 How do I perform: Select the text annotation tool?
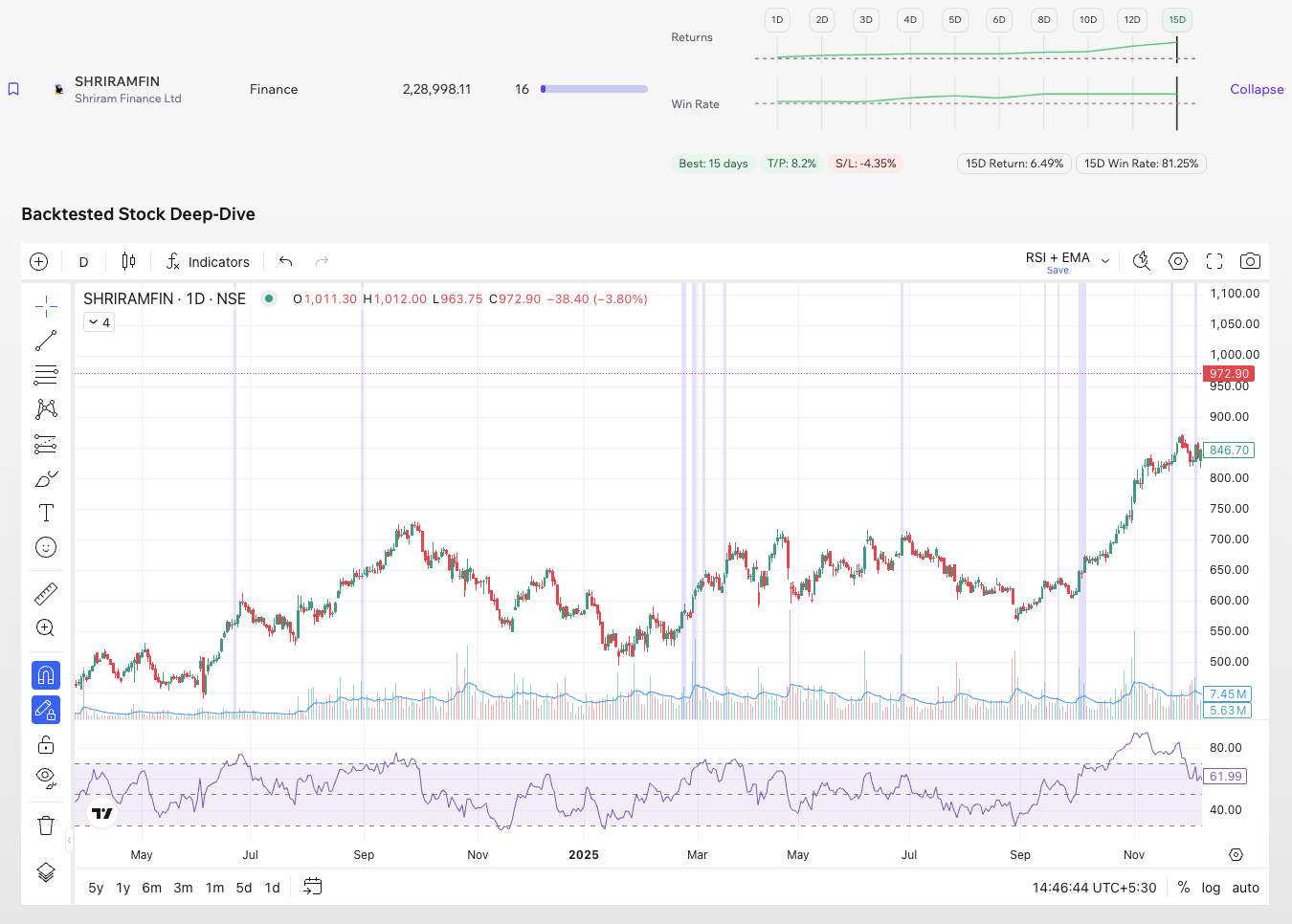[46, 513]
